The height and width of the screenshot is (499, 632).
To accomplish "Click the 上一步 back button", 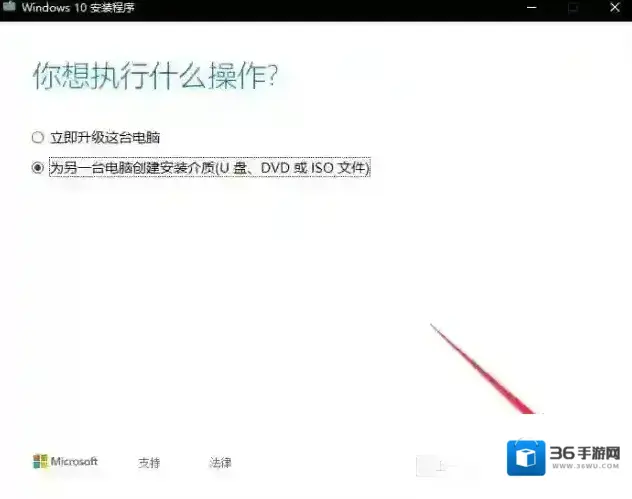I will coord(437,465).
